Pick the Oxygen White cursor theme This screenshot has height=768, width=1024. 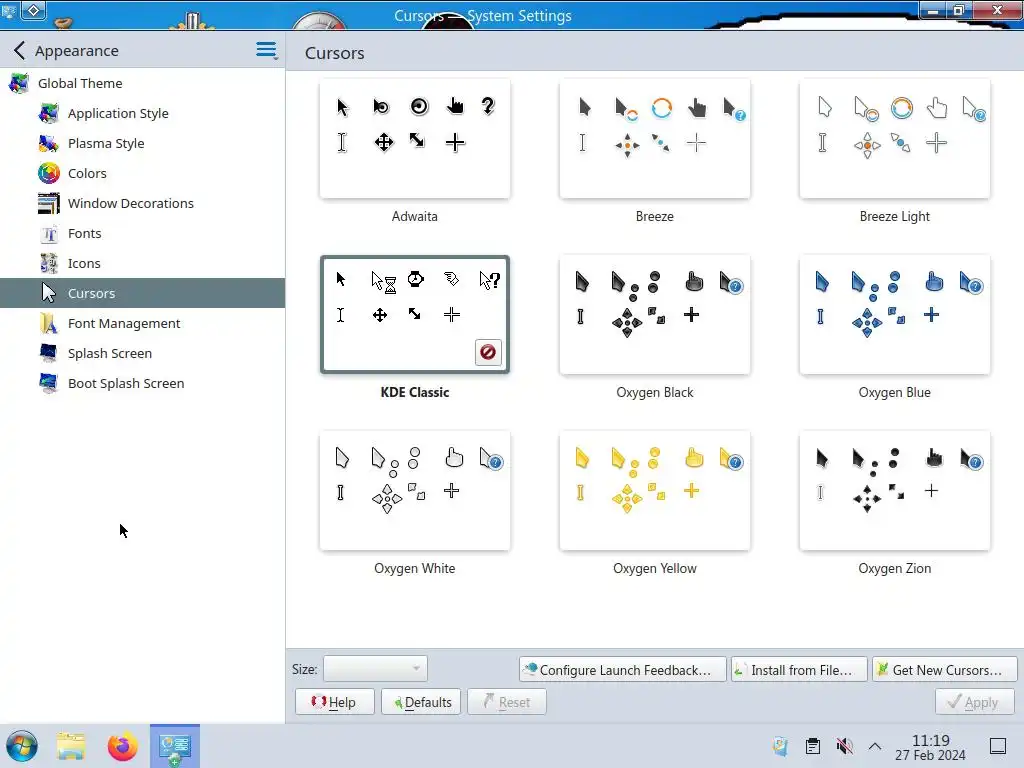(x=415, y=490)
